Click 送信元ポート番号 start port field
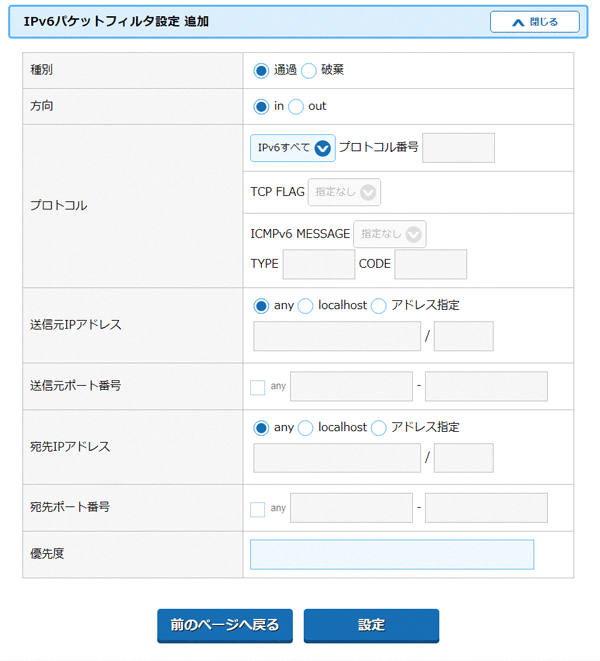Viewport: 600px width, 661px height. click(351, 386)
